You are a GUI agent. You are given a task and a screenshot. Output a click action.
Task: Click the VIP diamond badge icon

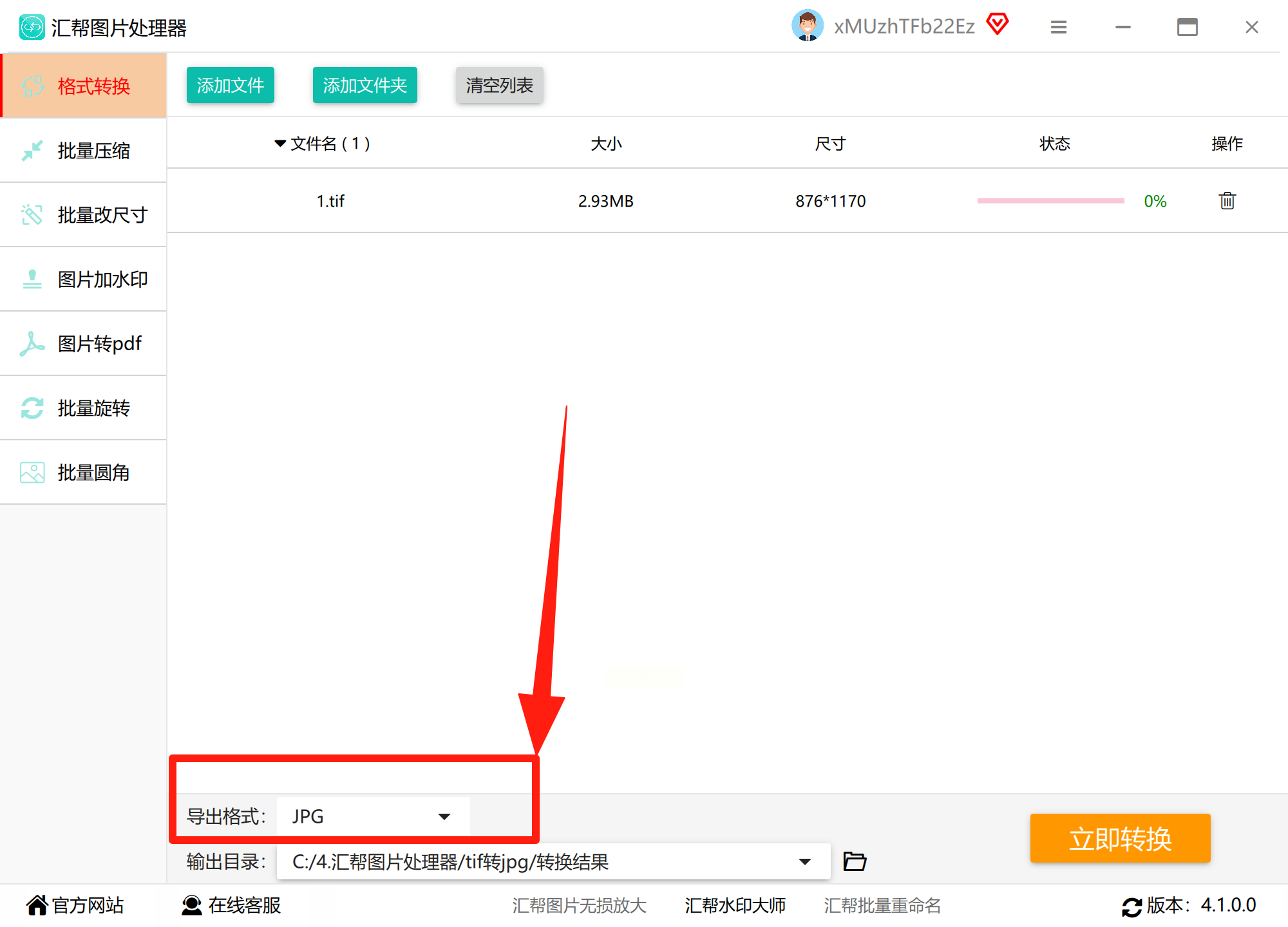998,24
